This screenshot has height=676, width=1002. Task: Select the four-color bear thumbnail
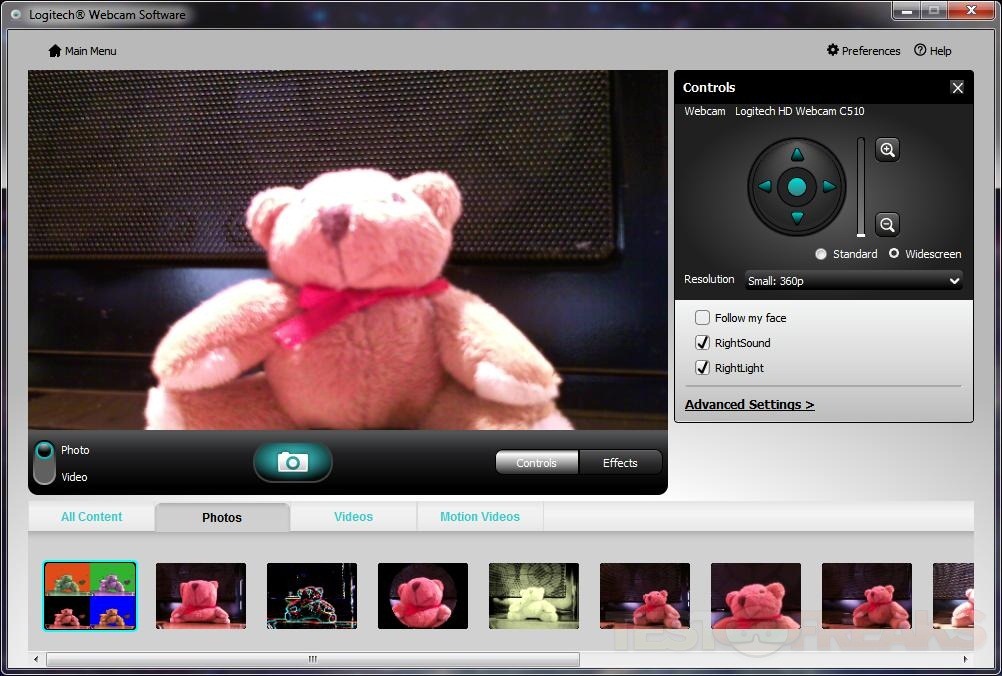90,596
